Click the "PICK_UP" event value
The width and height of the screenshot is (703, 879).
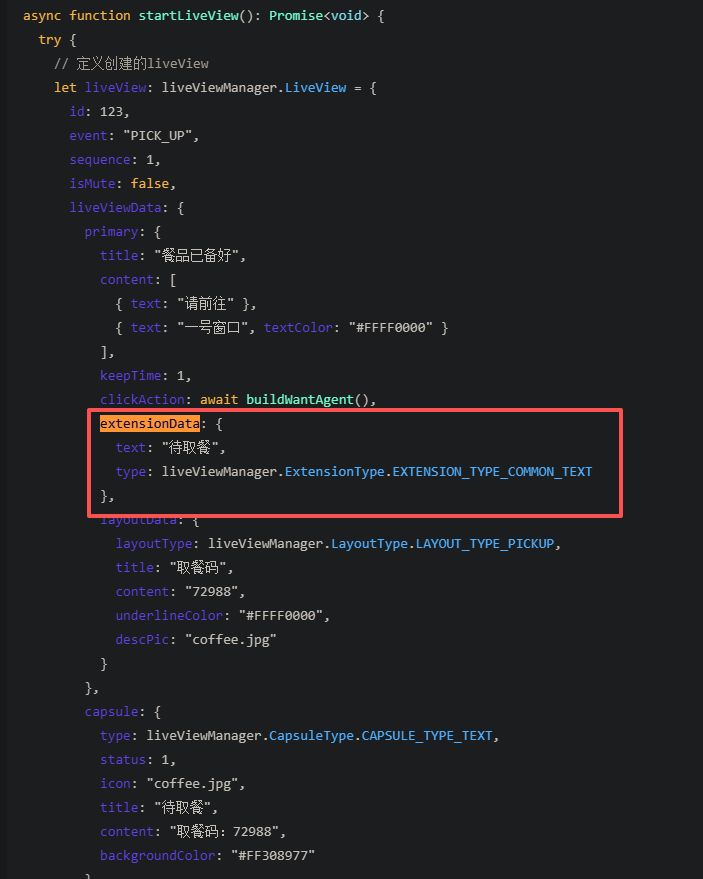158,136
